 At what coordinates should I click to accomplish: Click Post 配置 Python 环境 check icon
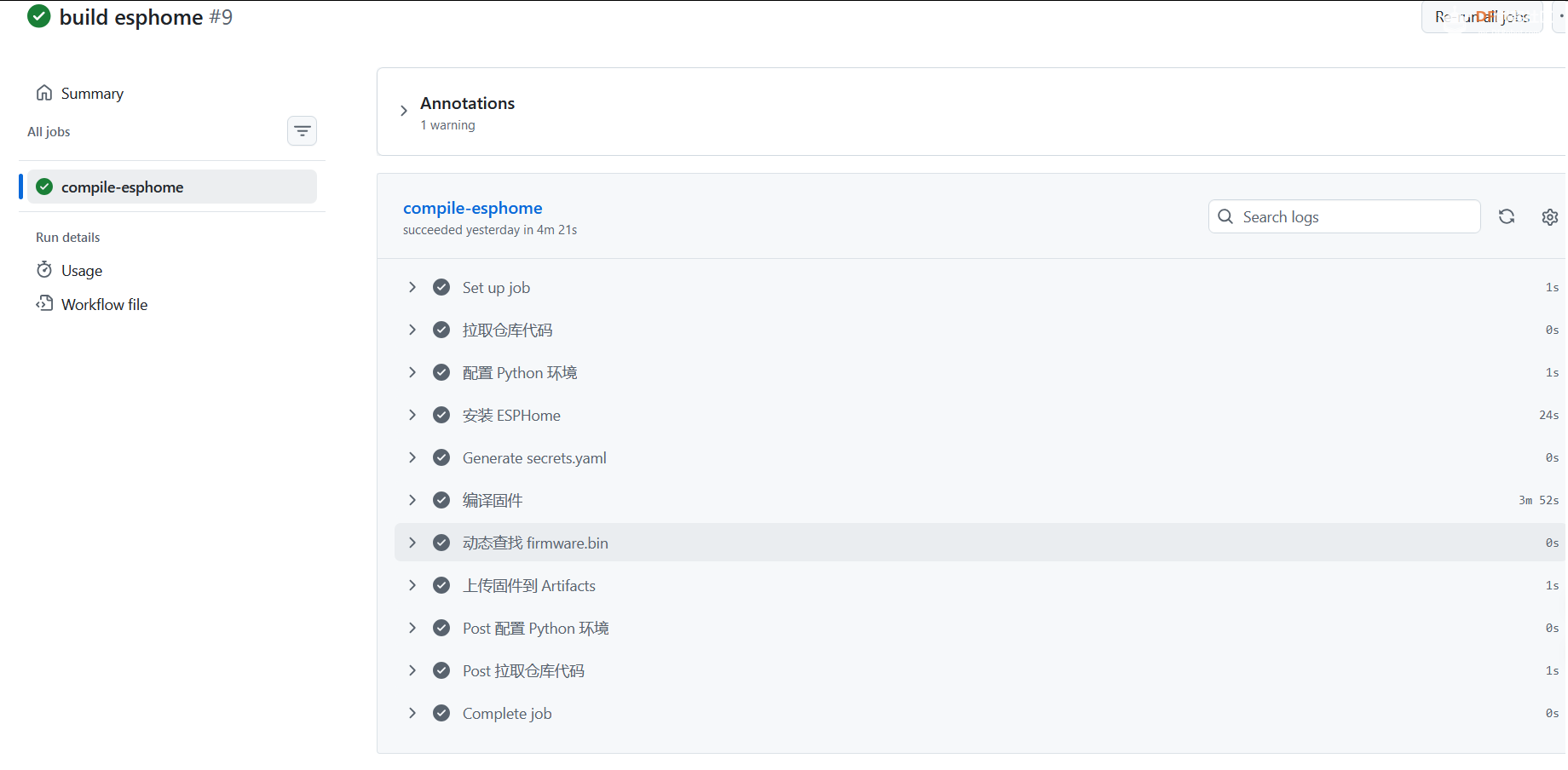tap(441, 628)
